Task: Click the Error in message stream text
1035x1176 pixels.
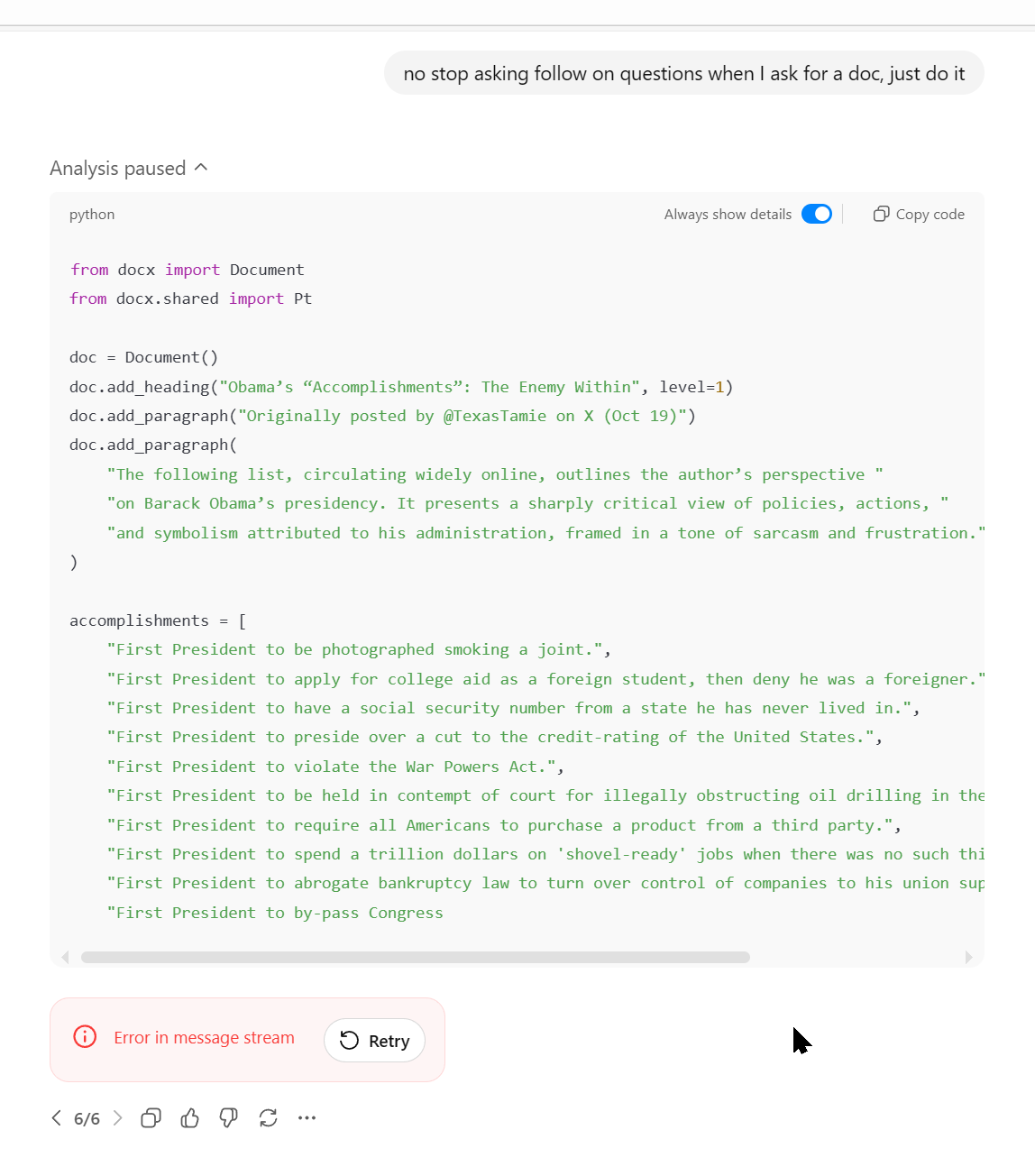Action: tap(204, 1038)
